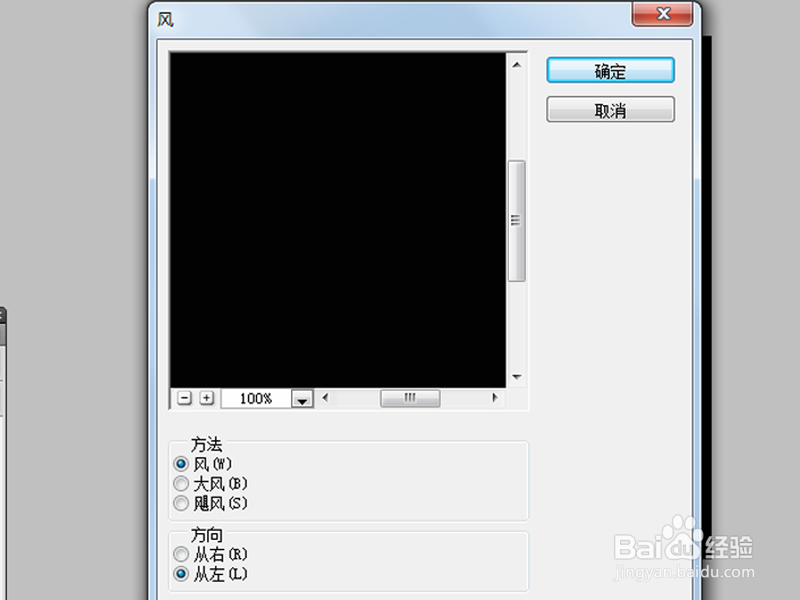Click preview horizontal scrollbar right arrow

494,397
